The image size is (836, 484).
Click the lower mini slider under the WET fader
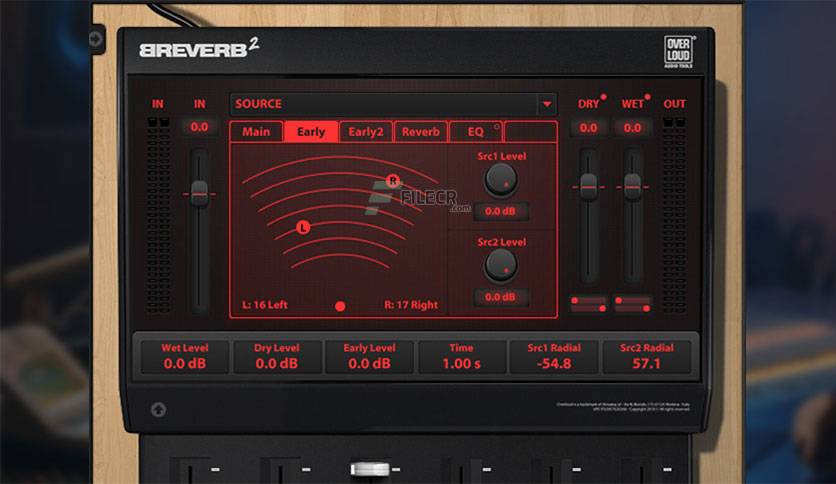click(632, 308)
